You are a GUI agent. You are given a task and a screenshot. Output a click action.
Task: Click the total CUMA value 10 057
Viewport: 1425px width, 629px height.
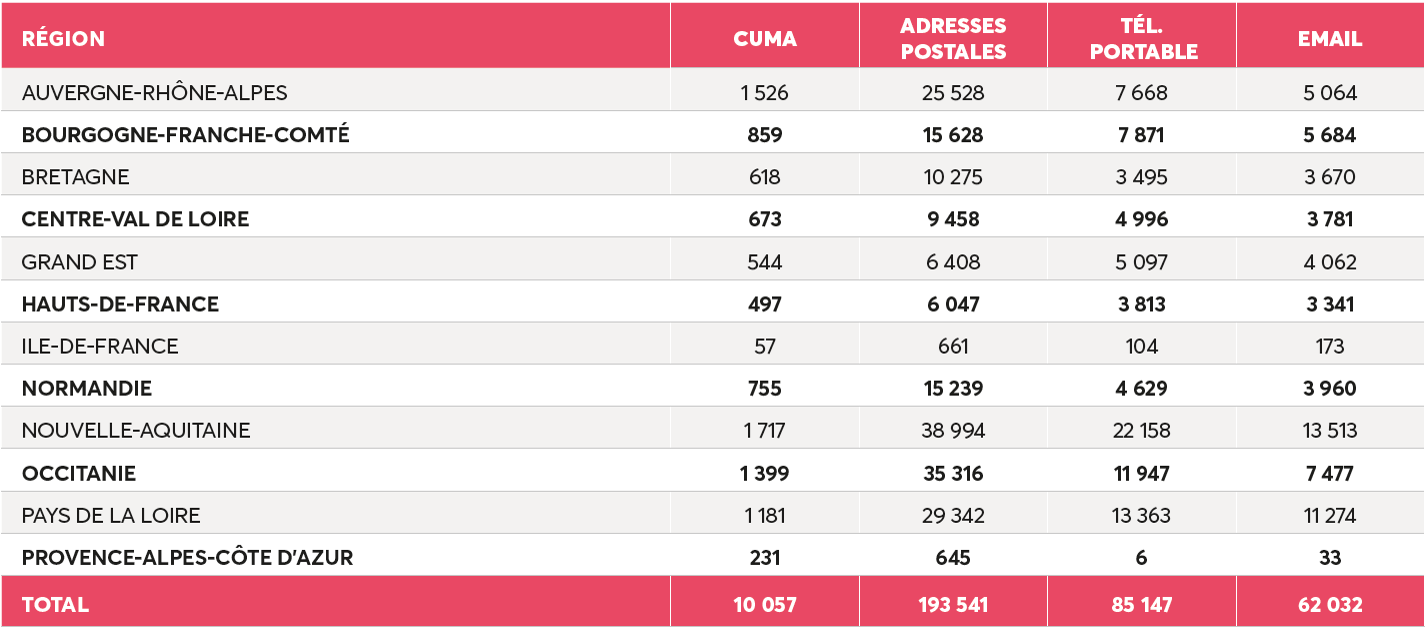(765, 605)
